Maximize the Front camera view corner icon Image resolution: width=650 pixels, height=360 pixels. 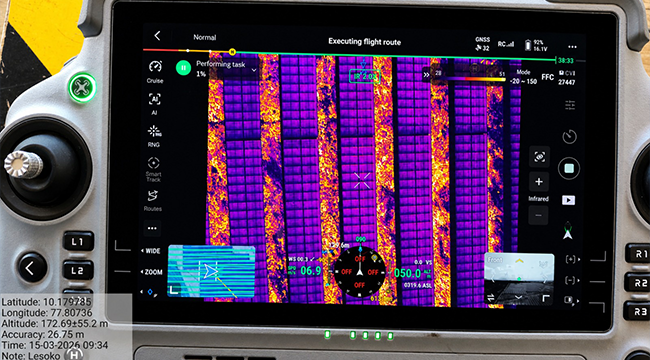coord(546,298)
